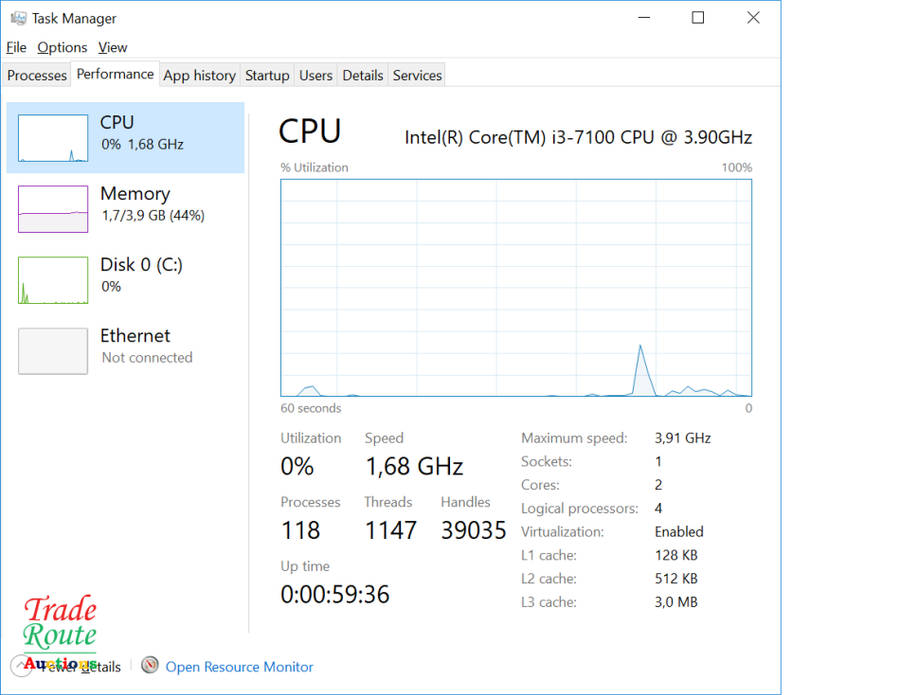900x695 pixels.
Task: Switch to the Processes tab
Action: (37, 75)
